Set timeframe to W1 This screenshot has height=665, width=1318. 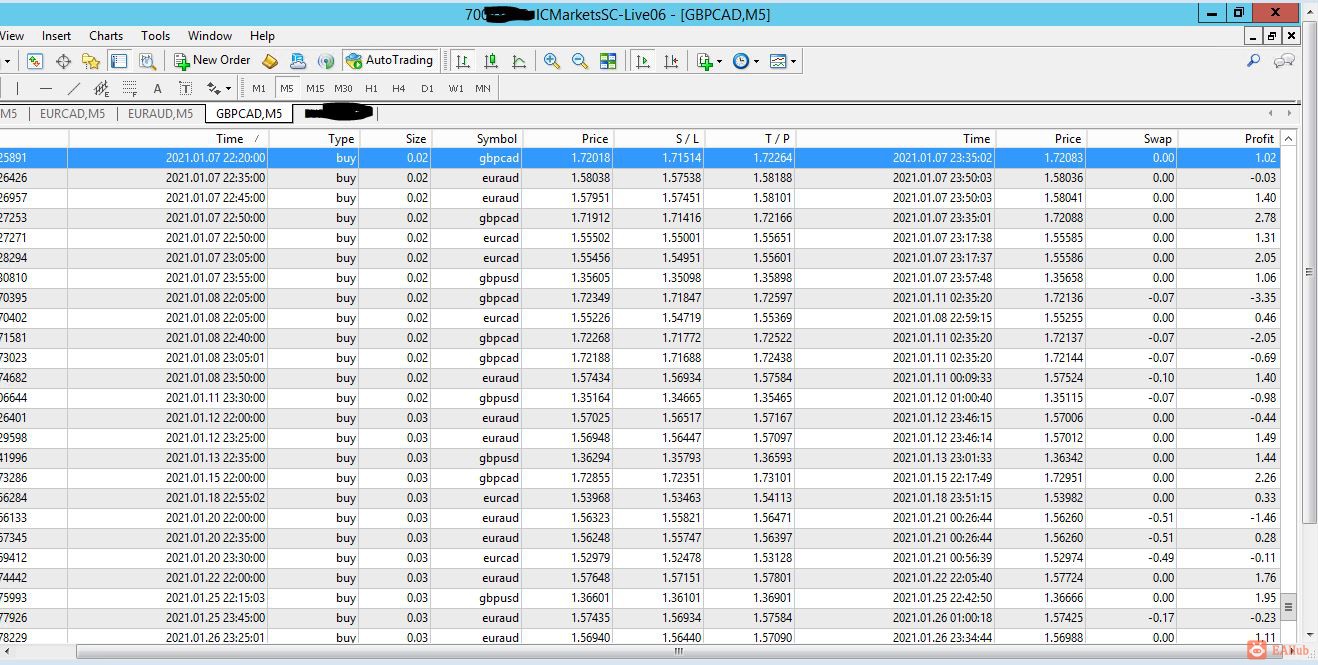click(x=456, y=88)
